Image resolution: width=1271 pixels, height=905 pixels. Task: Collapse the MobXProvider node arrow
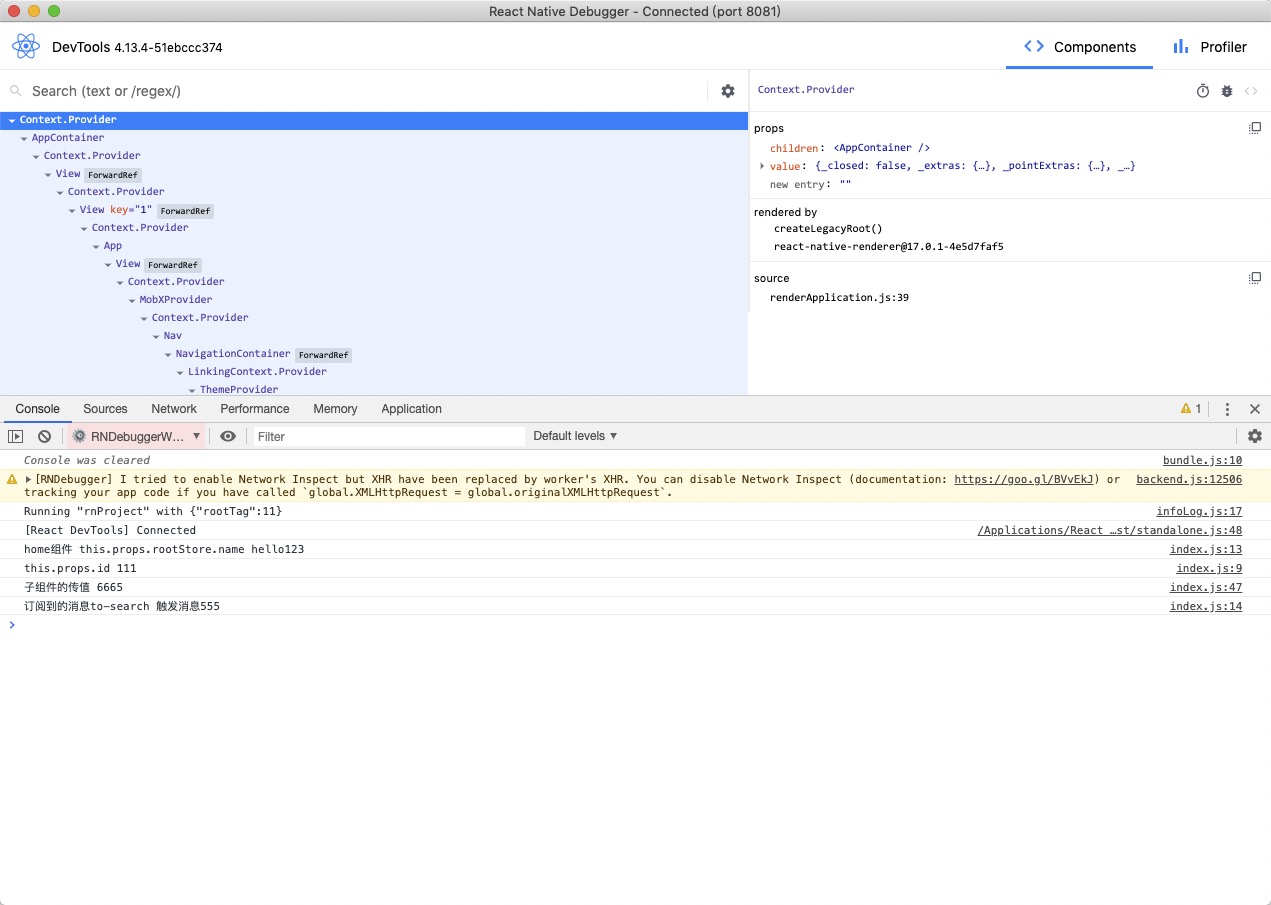point(131,300)
